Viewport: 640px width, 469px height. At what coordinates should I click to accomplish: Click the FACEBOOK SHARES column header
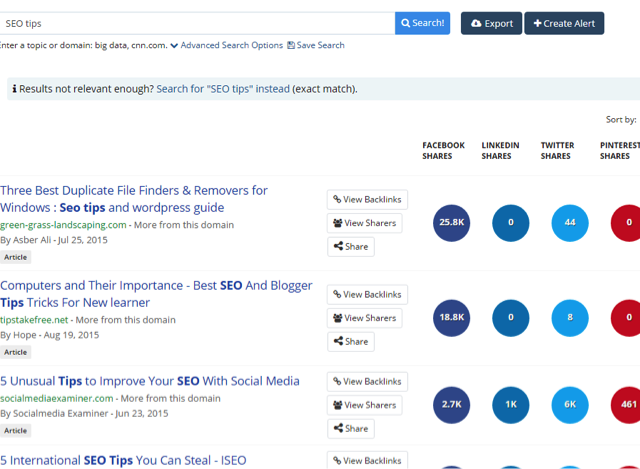click(443, 151)
